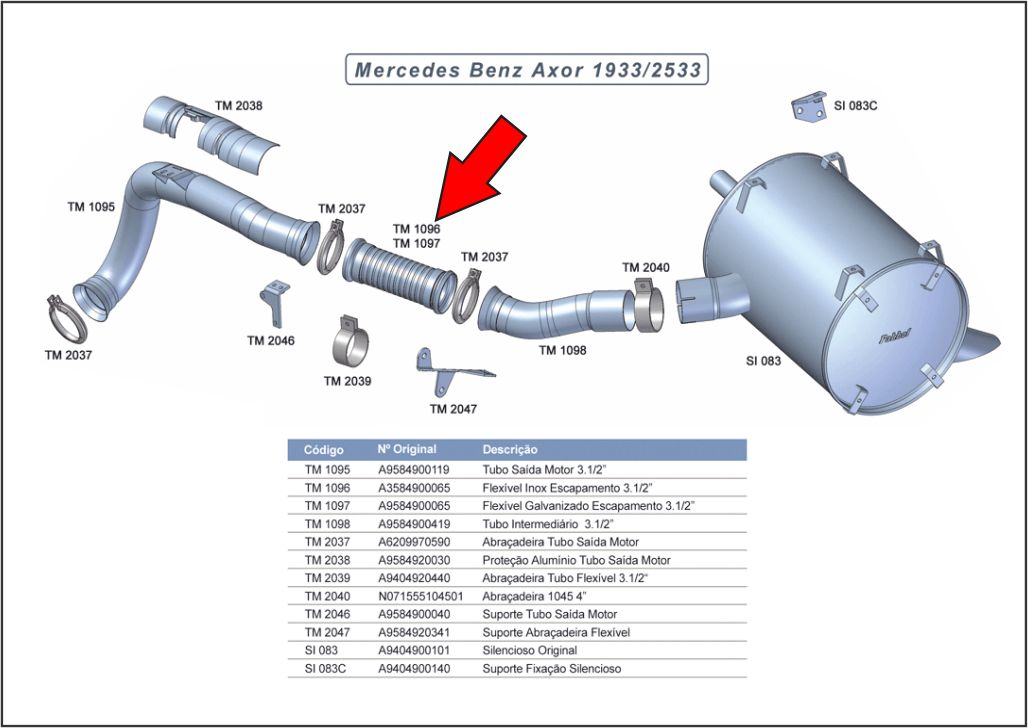Viewport: 1028px width, 728px height.
Task: Select the TM 2040 clamp drawing
Action: coord(649,306)
